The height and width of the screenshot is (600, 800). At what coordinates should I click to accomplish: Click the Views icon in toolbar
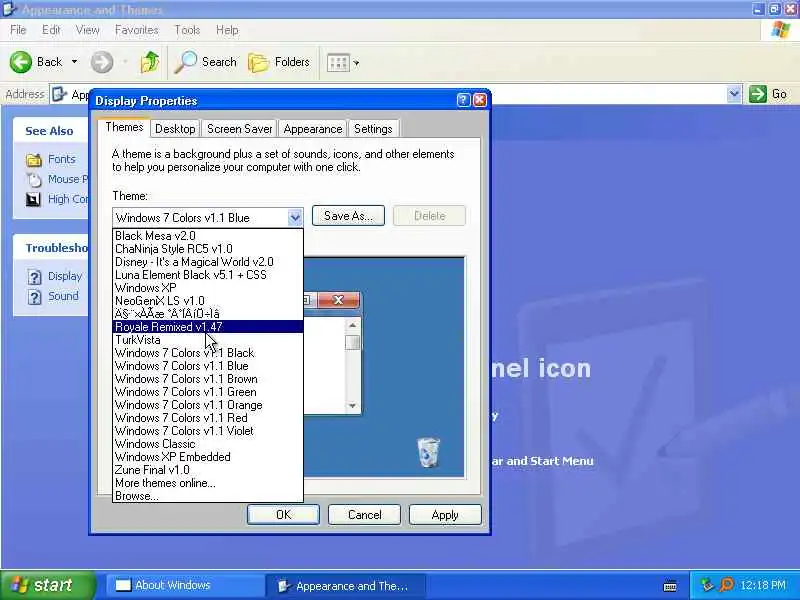pyautogui.click(x=338, y=63)
